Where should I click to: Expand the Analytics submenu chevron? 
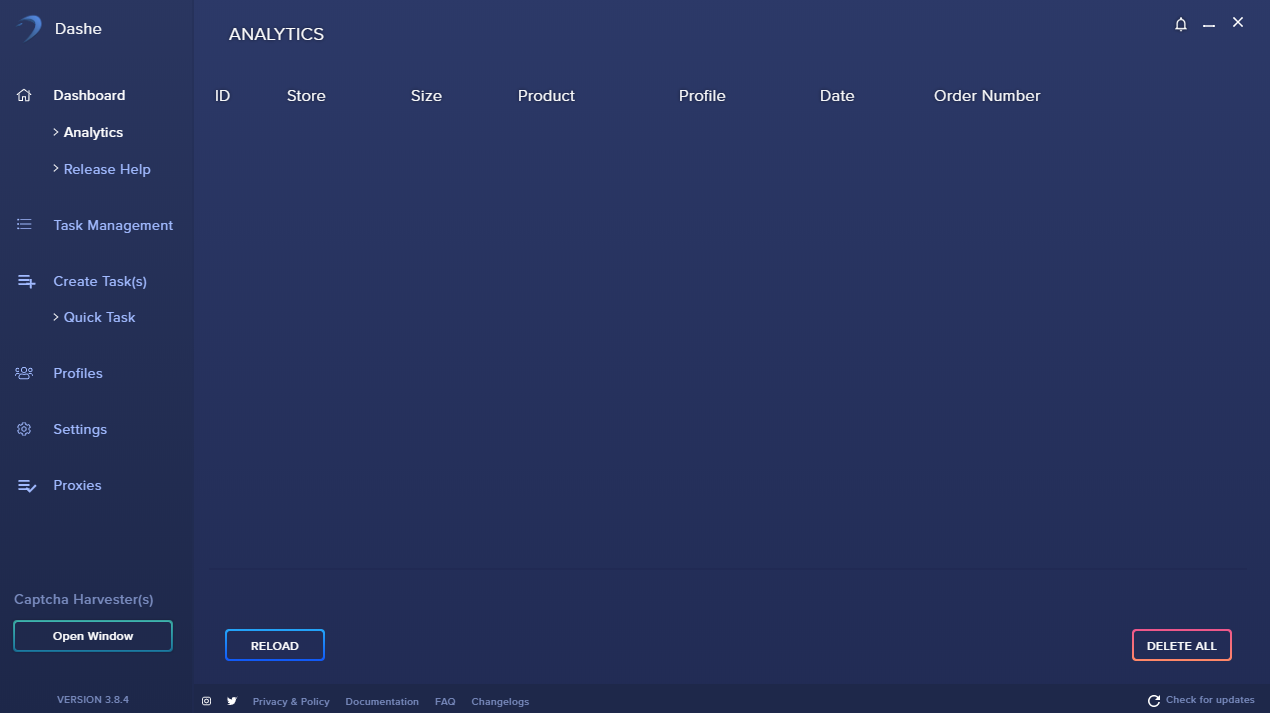[56, 132]
